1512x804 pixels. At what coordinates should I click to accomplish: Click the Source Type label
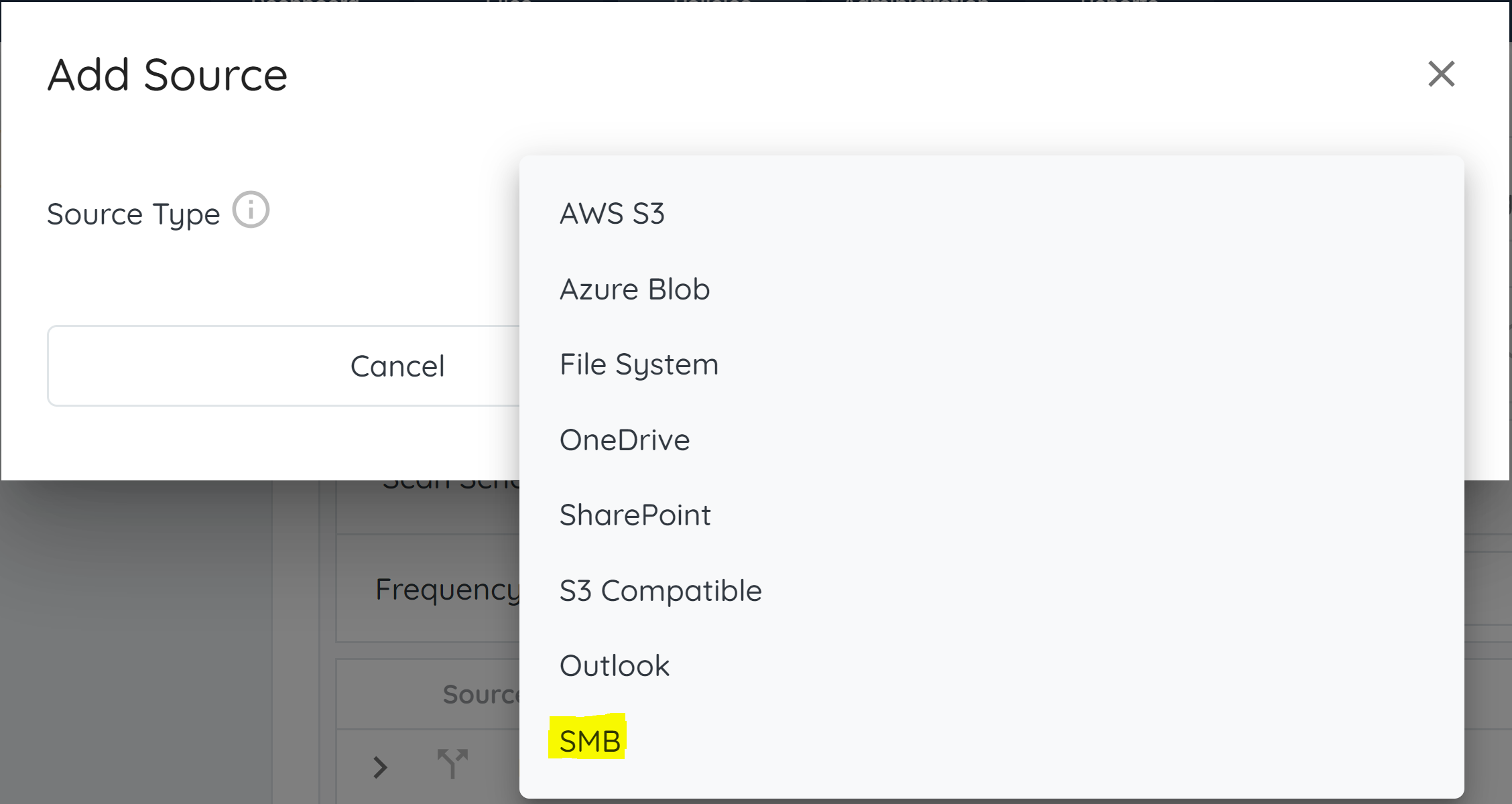point(133,214)
